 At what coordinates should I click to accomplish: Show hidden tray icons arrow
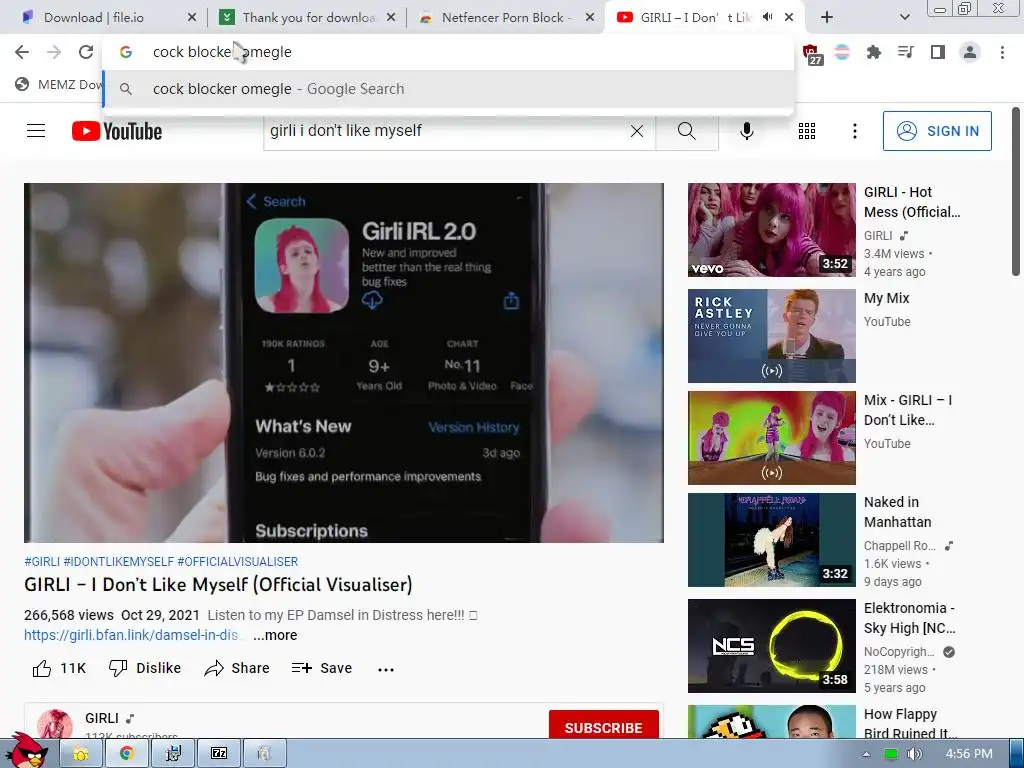(867, 754)
